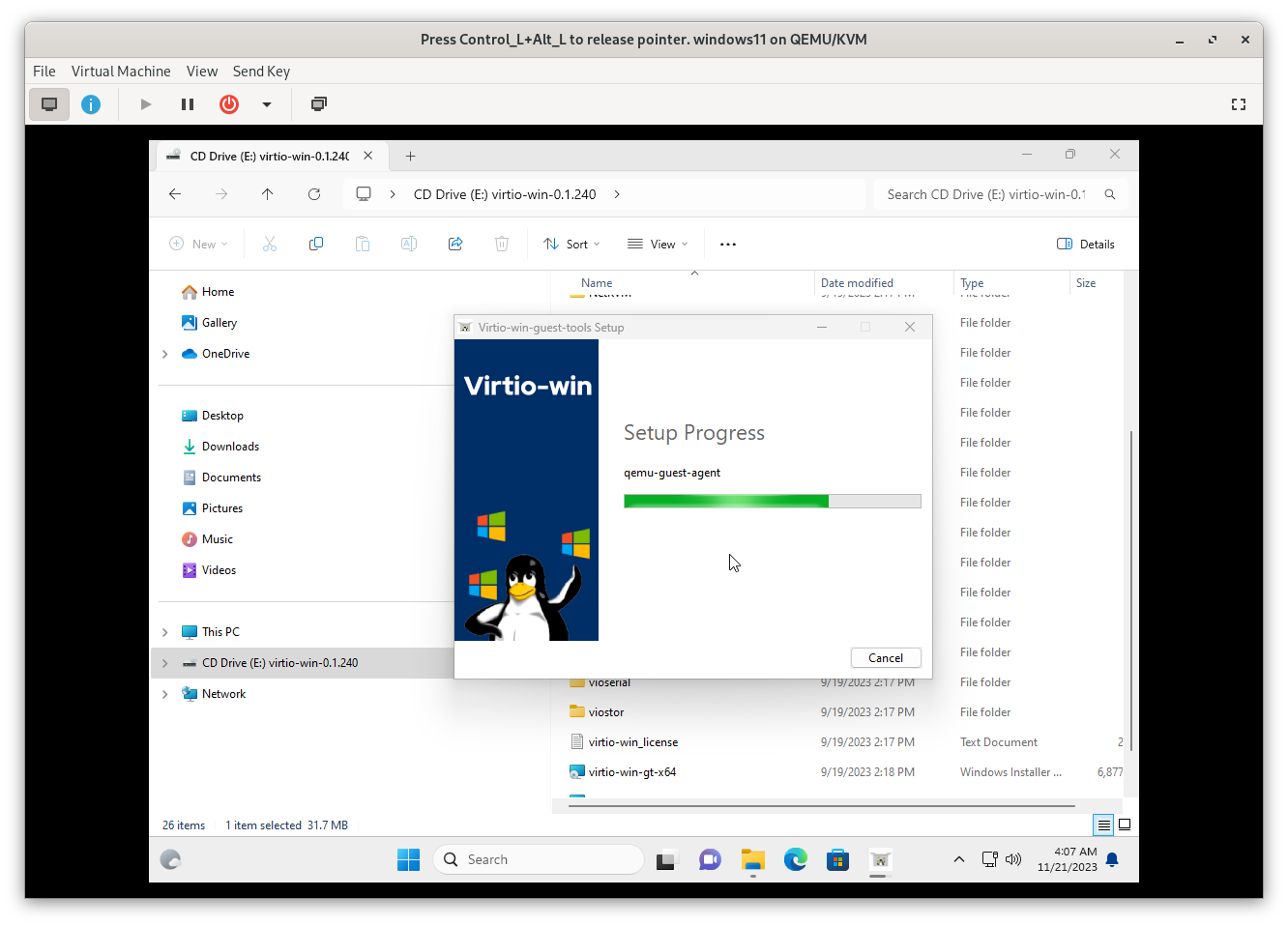Image resolution: width=1288 pixels, height=926 pixels.
Task: Open the Sort dropdown
Action: tap(571, 245)
